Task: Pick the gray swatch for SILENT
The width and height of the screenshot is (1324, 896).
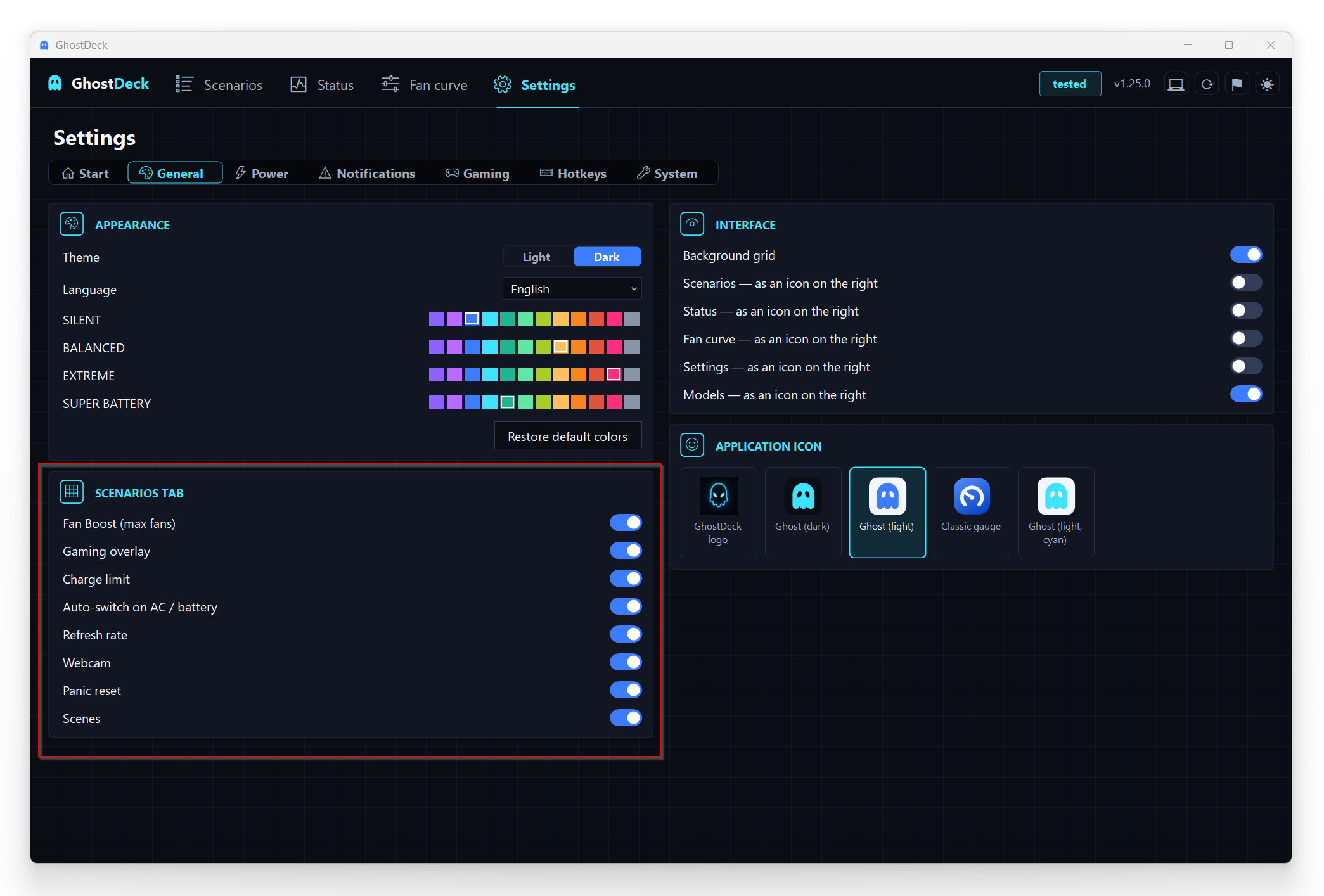Action: tap(632, 319)
